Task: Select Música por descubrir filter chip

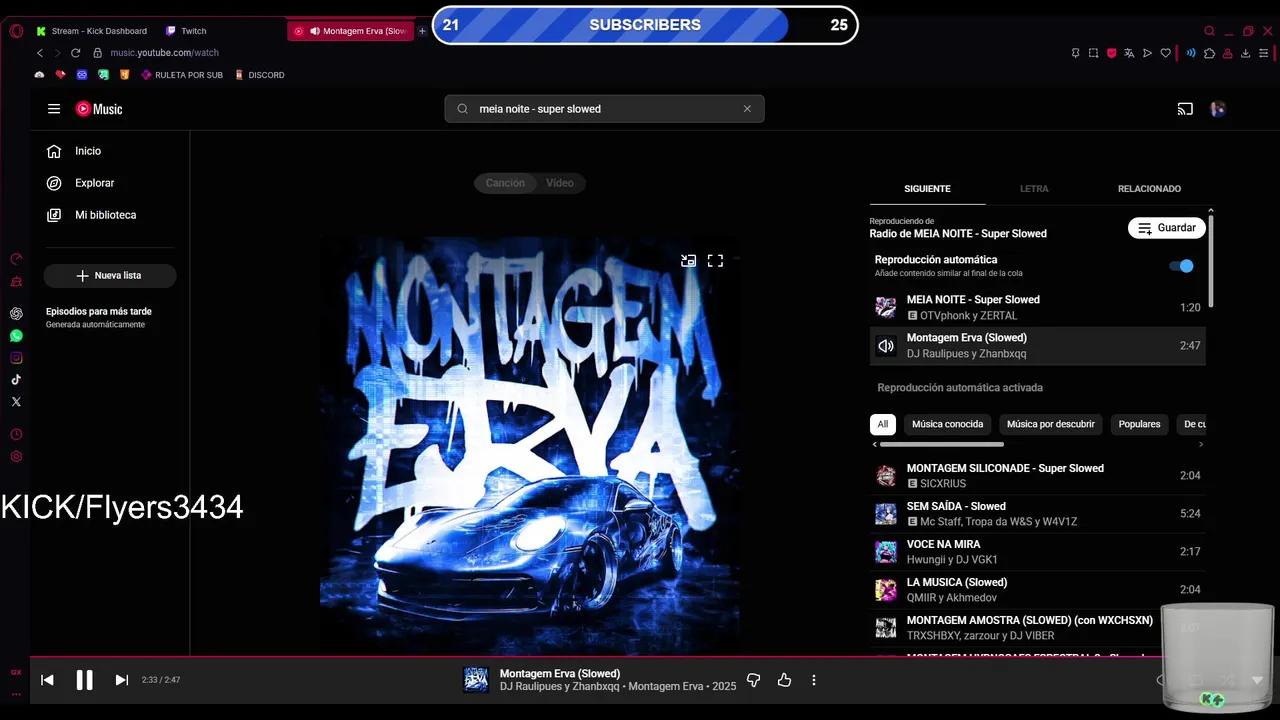Action: coord(1051,424)
